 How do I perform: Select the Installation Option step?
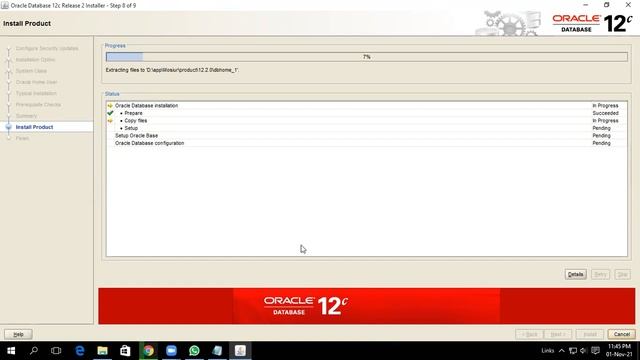[x=35, y=60]
